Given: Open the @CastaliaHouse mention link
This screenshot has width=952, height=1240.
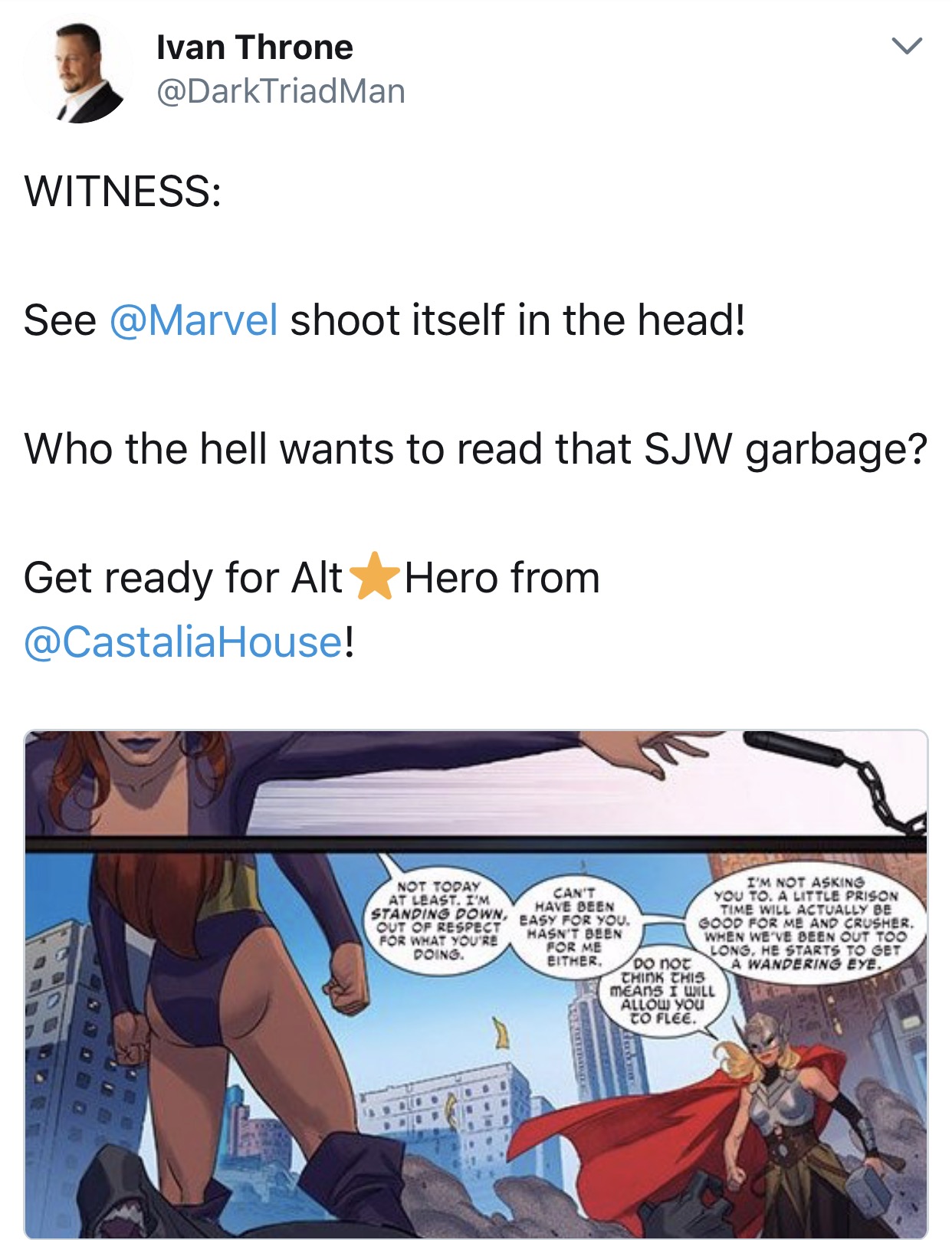Looking at the screenshot, I should point(183,641).
